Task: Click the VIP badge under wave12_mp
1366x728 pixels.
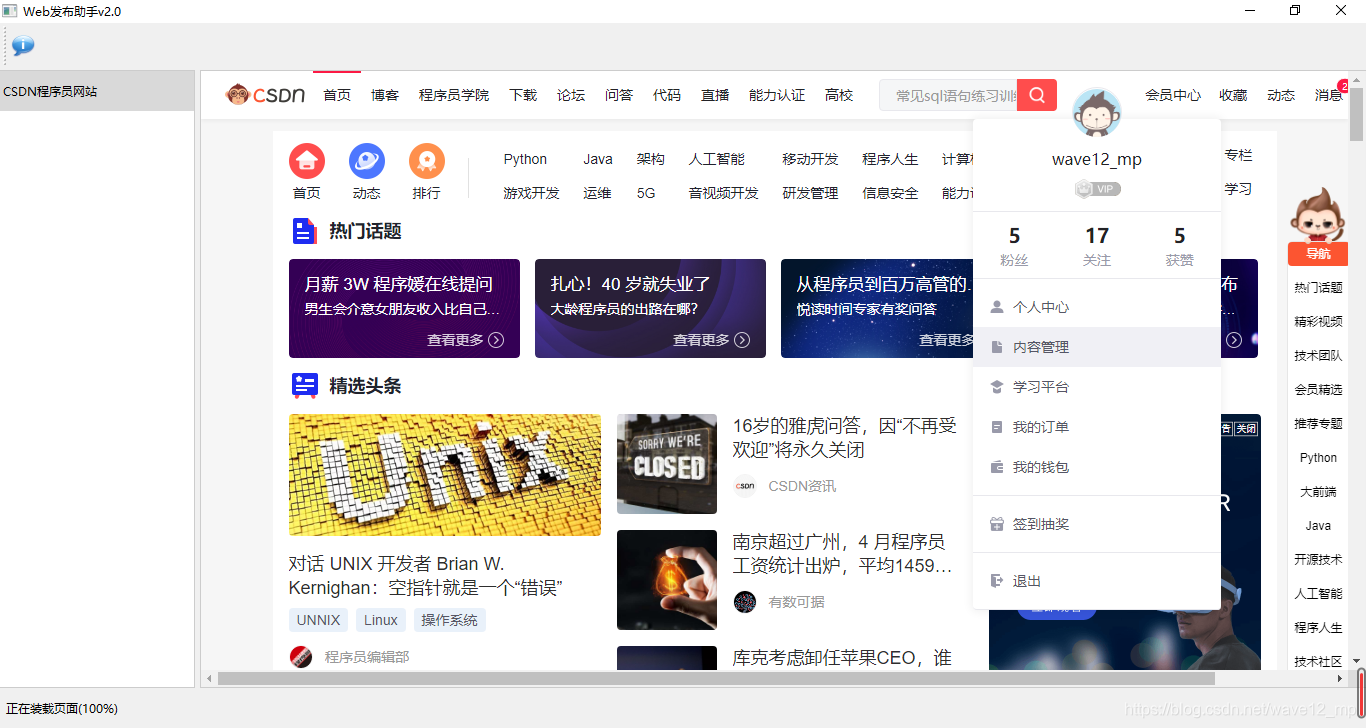Action: pos(1097,188)
